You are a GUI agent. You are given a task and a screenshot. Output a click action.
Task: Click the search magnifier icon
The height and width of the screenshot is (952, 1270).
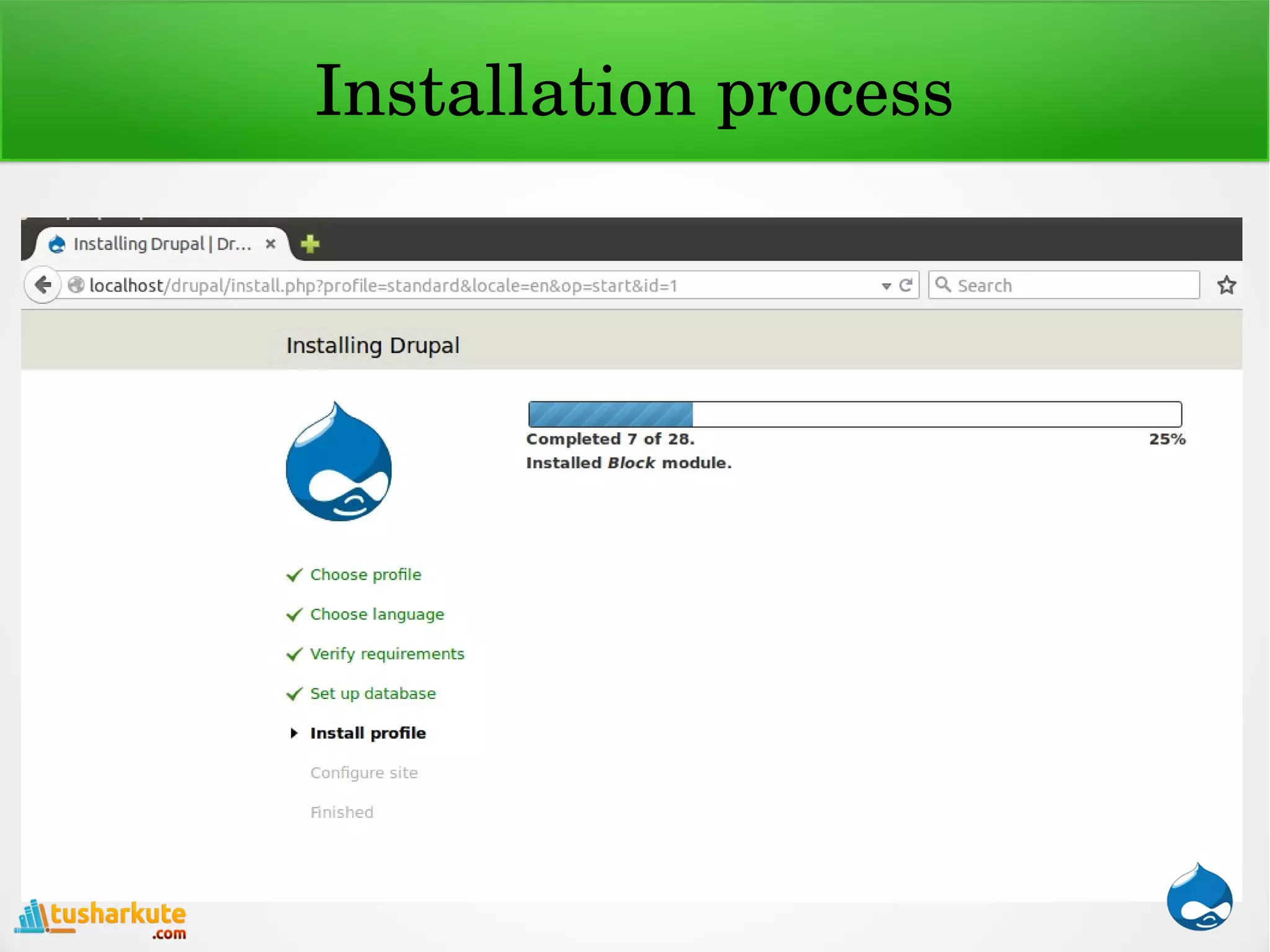click(943, 285)
